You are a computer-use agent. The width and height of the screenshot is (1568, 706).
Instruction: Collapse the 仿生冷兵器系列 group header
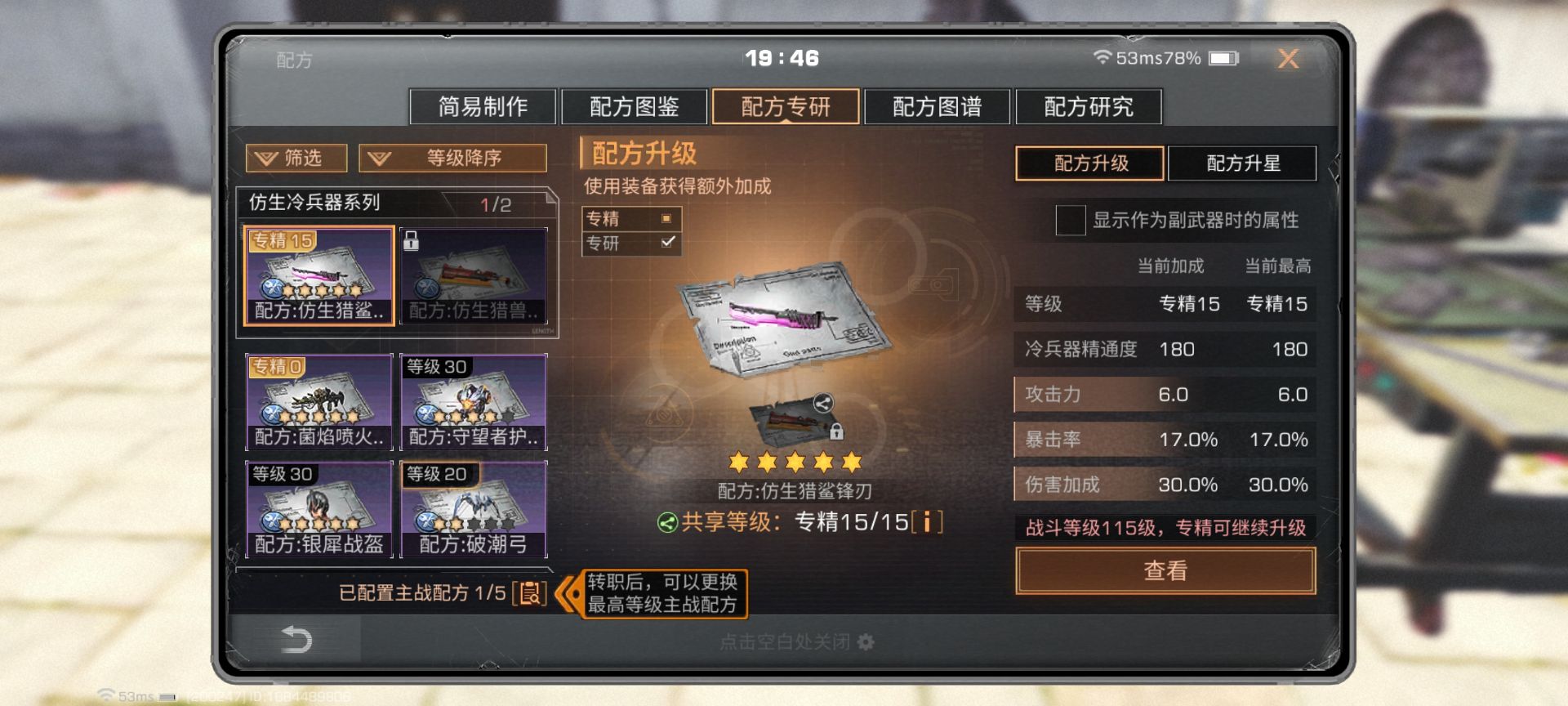[x=397, y=203]
